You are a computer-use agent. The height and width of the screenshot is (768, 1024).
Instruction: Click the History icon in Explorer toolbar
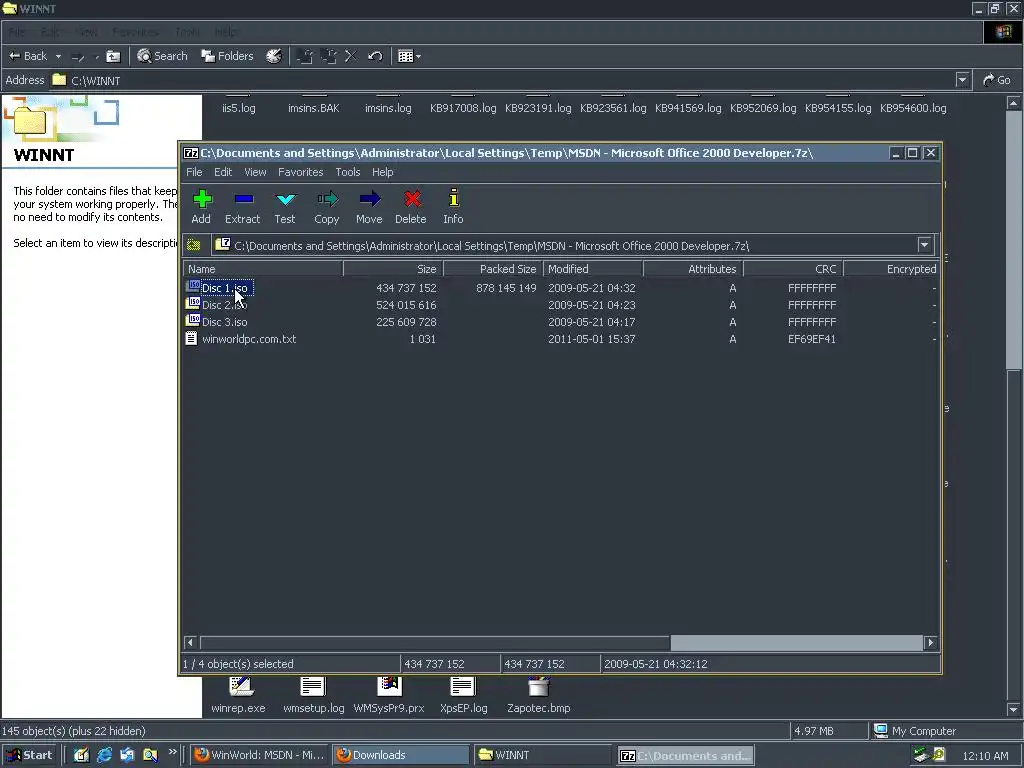(x=274, y=56)
